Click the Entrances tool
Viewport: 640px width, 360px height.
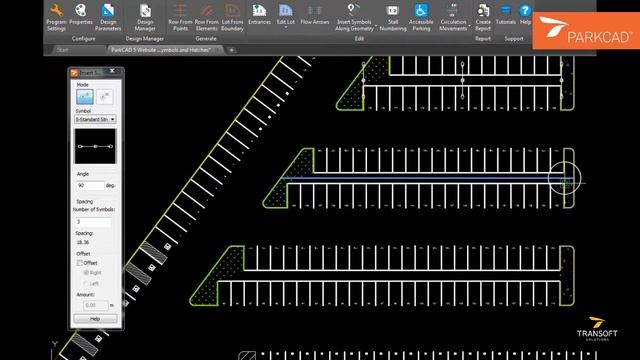click(260, 14)
